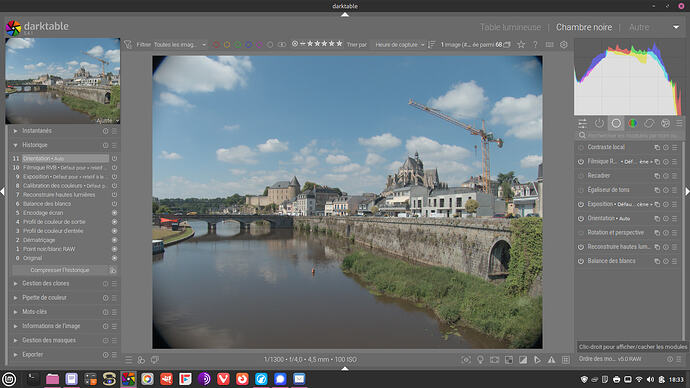Click the instances icon for Contraste local
This screenshot has height=388, width=690.
[x=657, y=147]
